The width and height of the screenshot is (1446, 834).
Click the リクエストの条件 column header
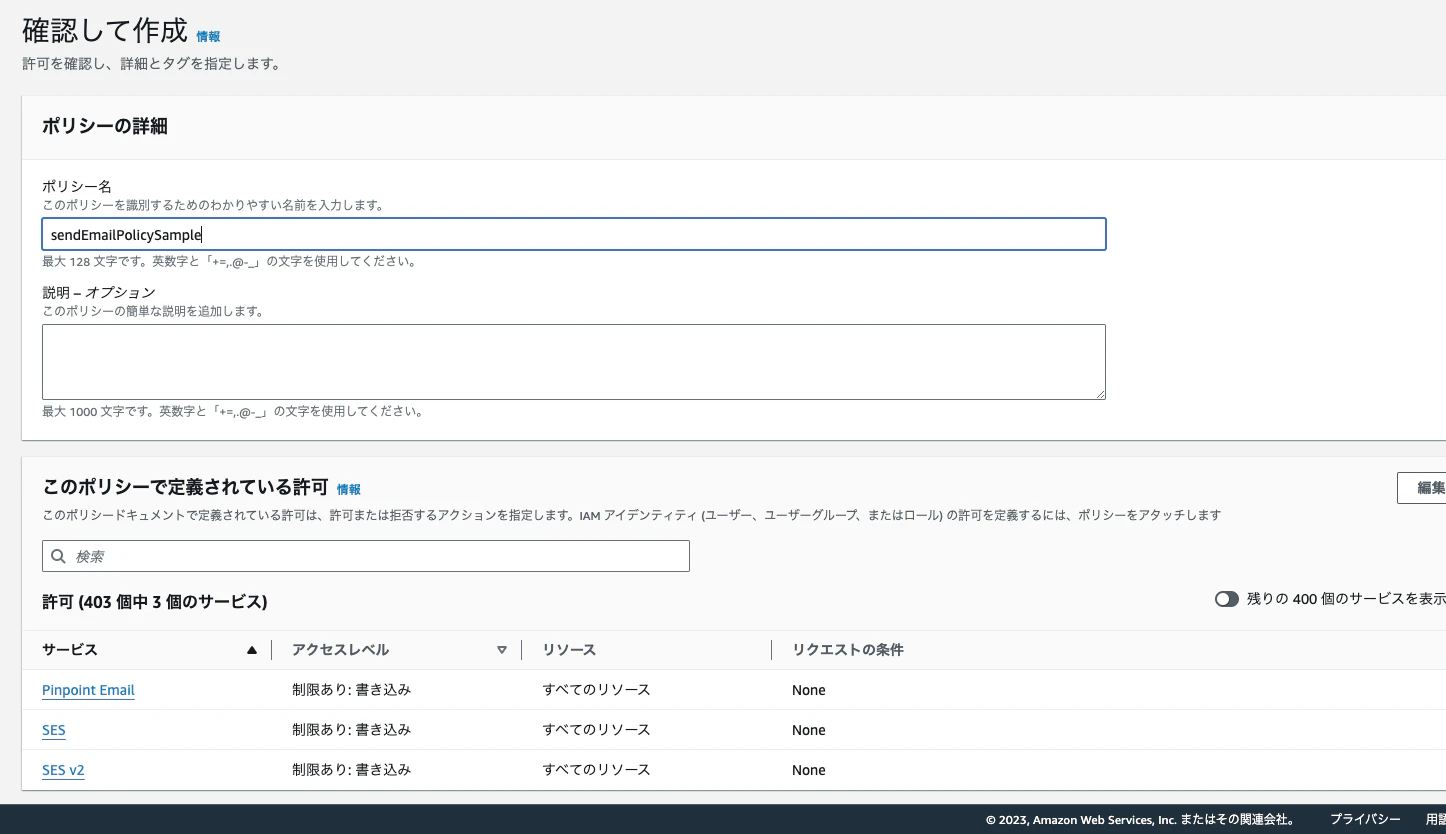pyautogui.click(x=848, y=650)
